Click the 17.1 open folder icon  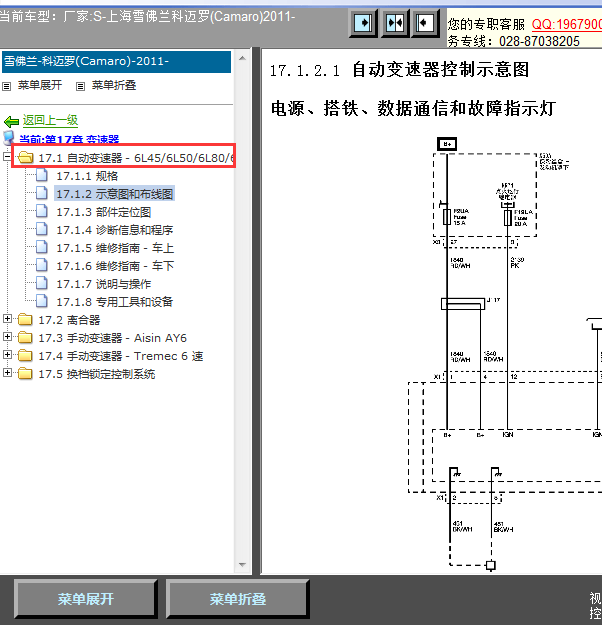pos(26,157)
